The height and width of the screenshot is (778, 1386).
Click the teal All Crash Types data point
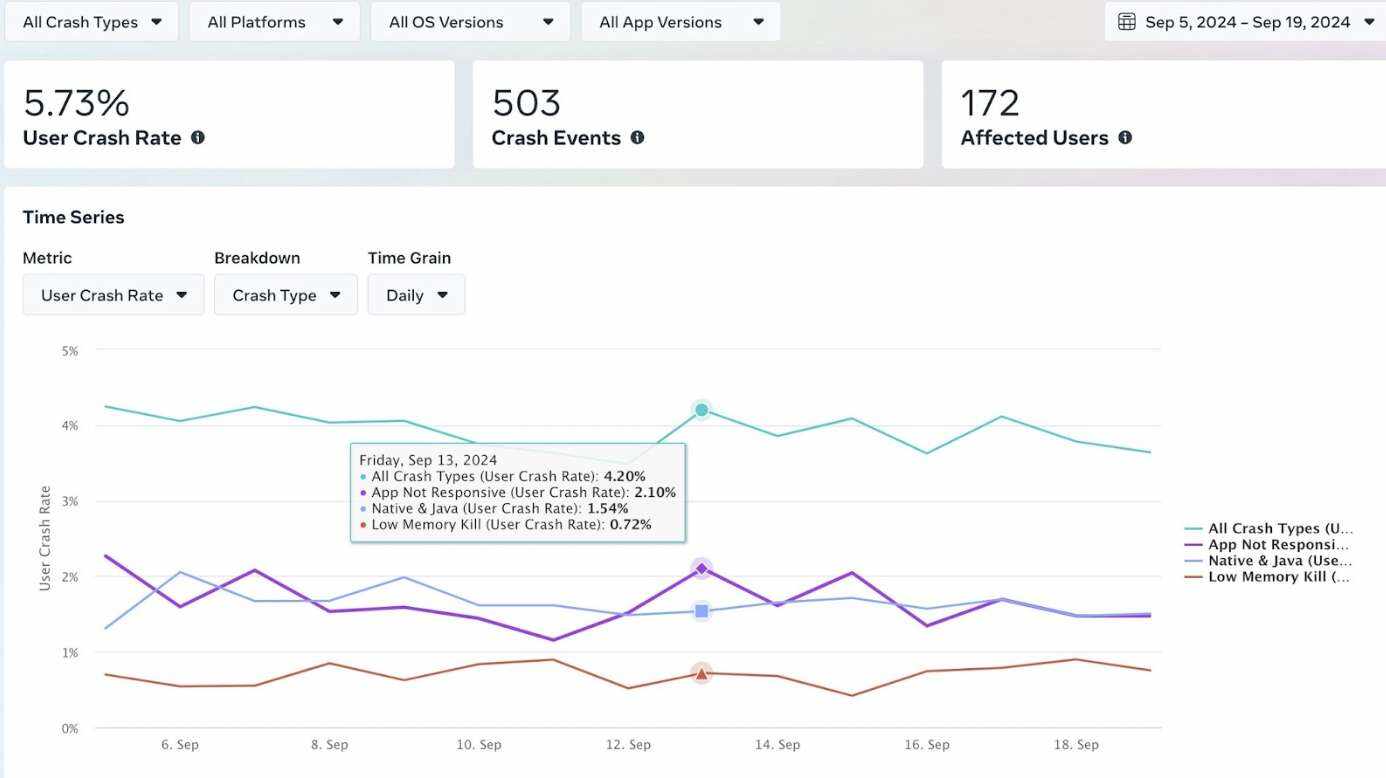[x=701, y=410]
